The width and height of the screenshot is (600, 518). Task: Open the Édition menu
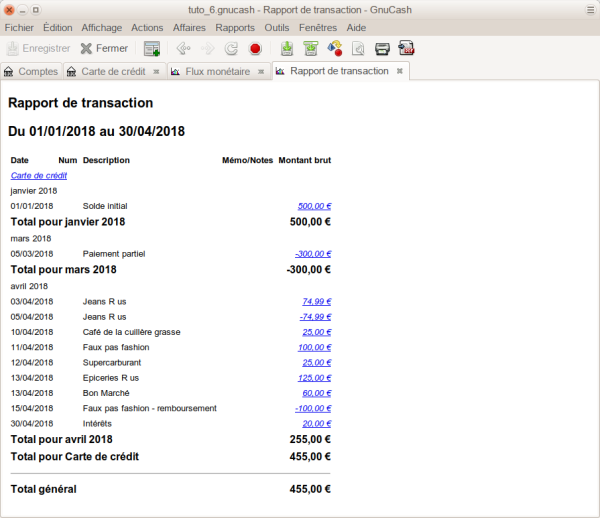coord(57,28)
